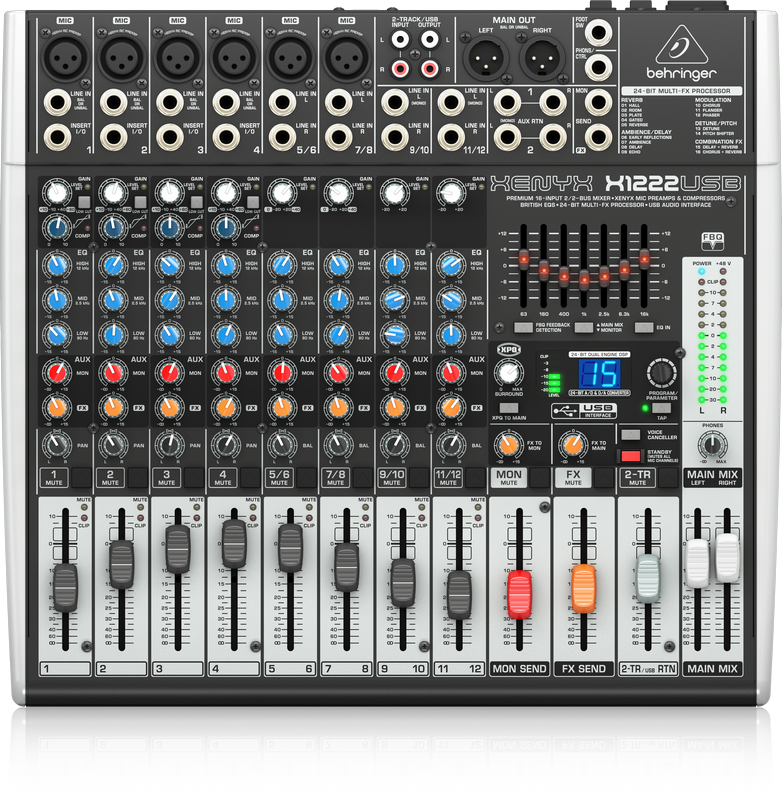Toggle the red STANDBY button
Screen dimensions: 782x800
630,455
